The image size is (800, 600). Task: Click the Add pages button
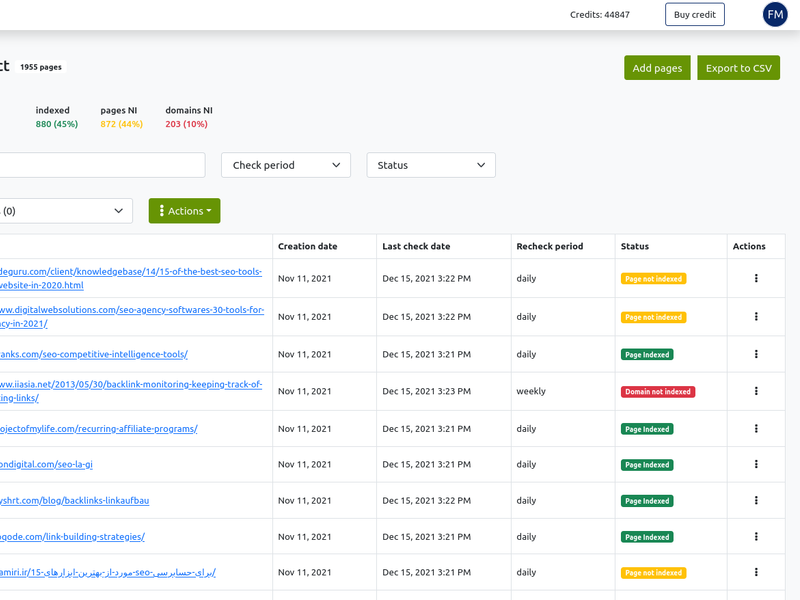click(657, 67)
